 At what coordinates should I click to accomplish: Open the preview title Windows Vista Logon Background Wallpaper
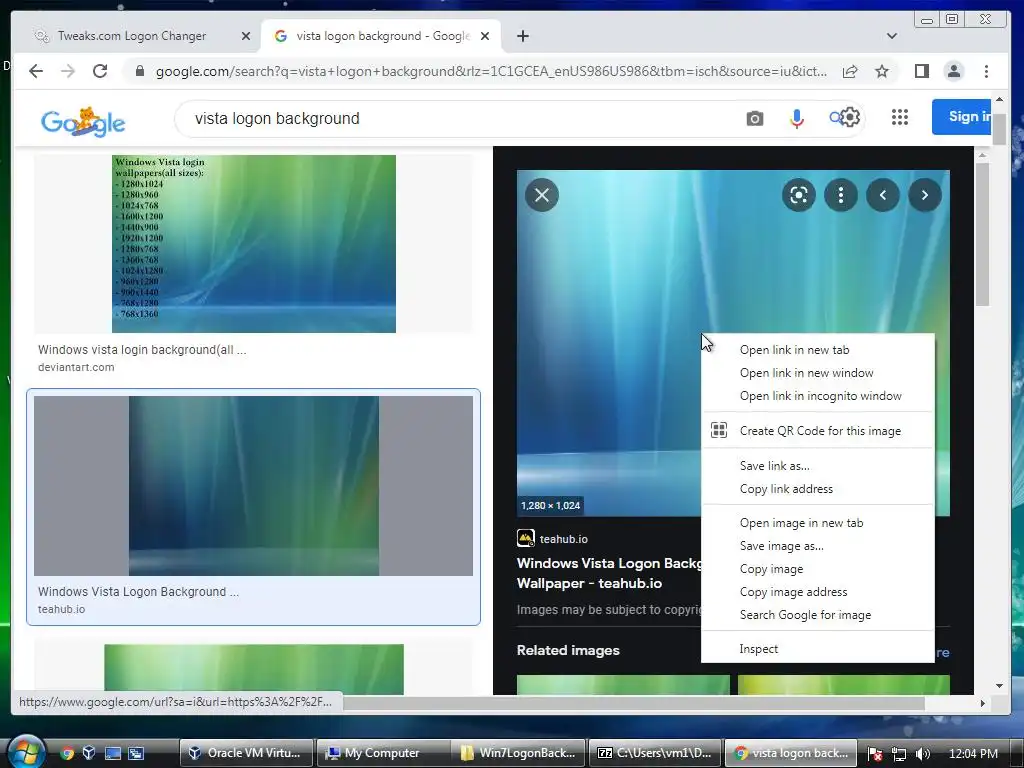[609, 573]
